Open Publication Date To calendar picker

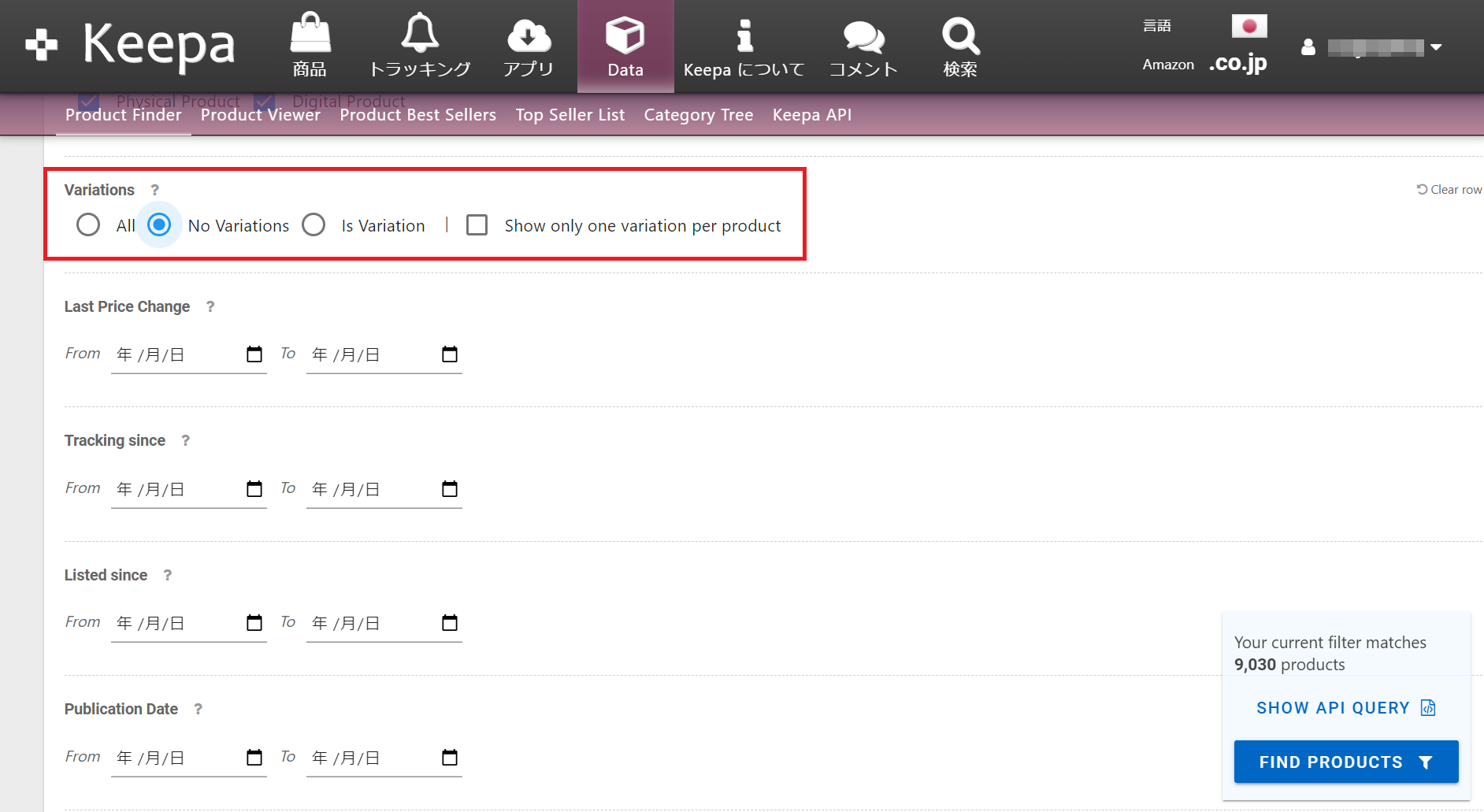click(x=450, y=758)
